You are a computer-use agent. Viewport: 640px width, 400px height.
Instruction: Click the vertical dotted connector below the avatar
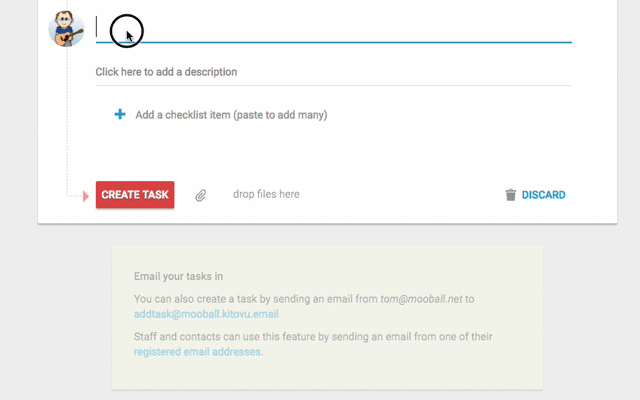coord(67,122)
